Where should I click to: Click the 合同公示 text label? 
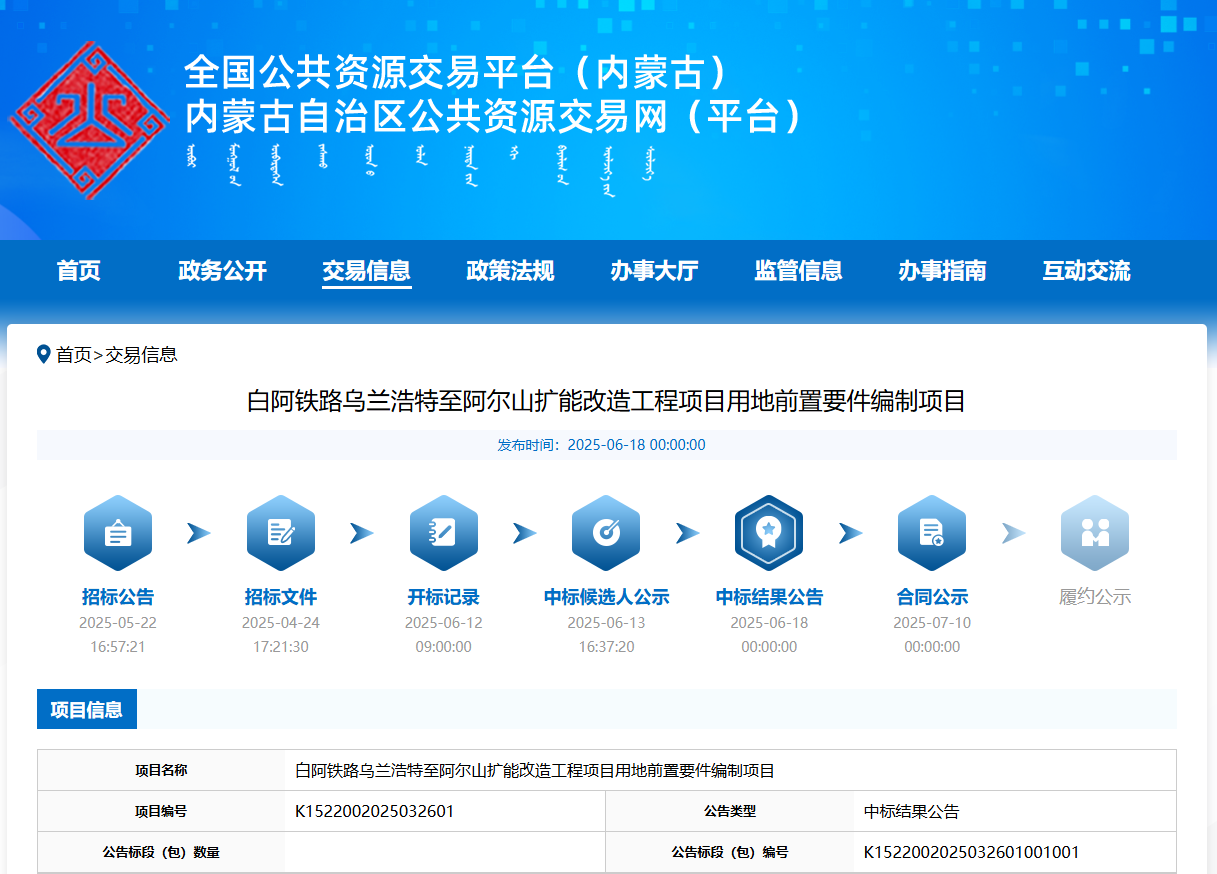(x=932, y=597)
